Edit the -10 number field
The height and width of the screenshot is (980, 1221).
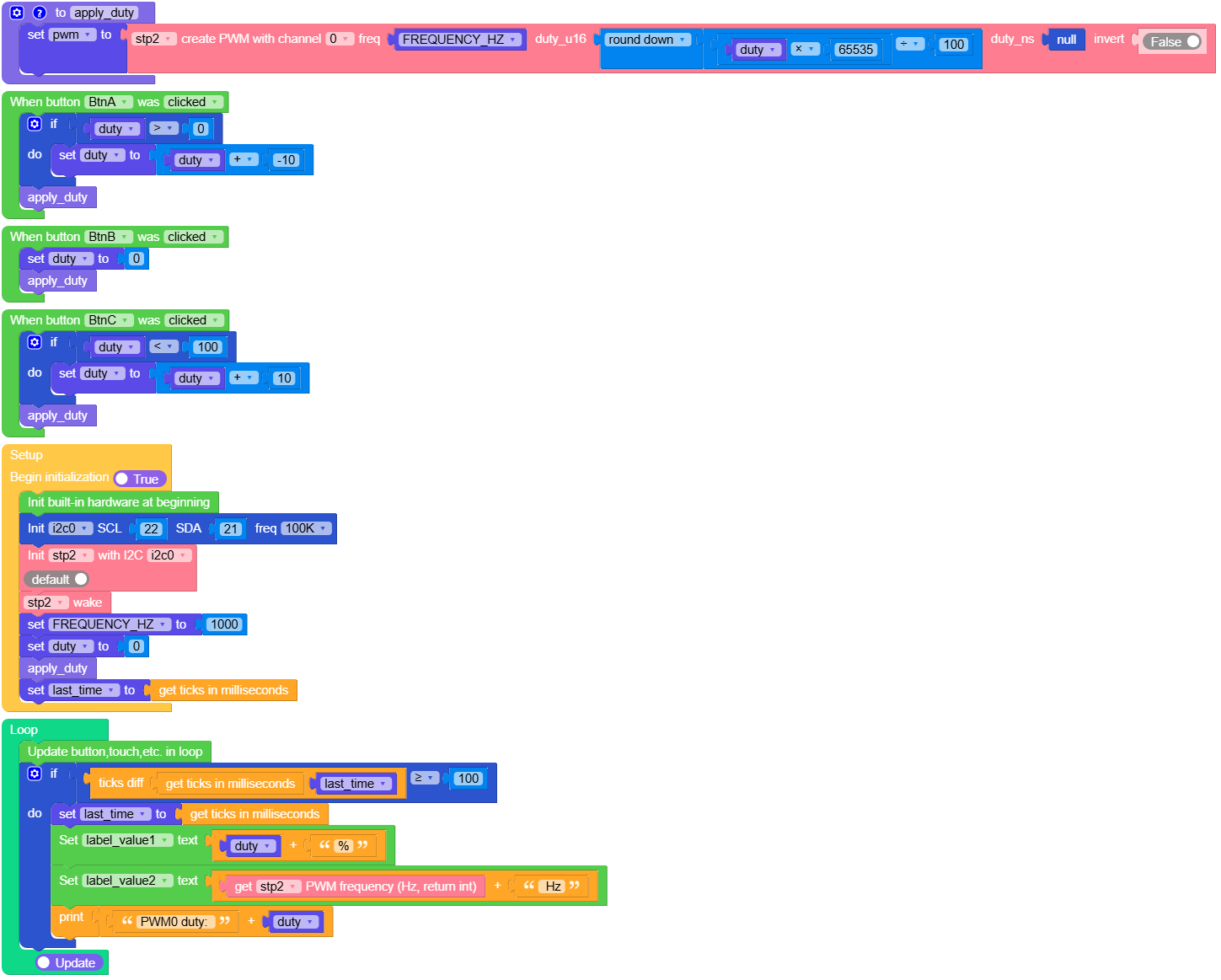pos(286,160)
